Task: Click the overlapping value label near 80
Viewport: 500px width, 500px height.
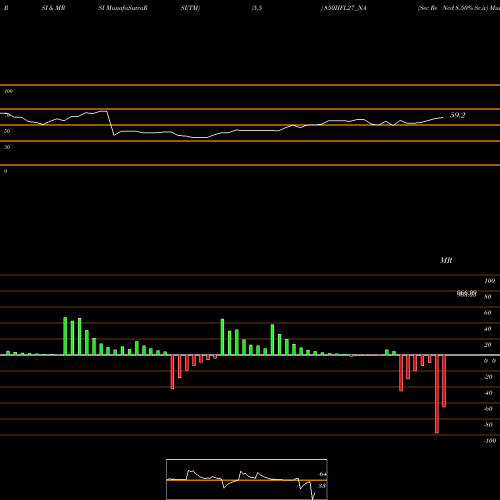Action: tap(466, 294)
